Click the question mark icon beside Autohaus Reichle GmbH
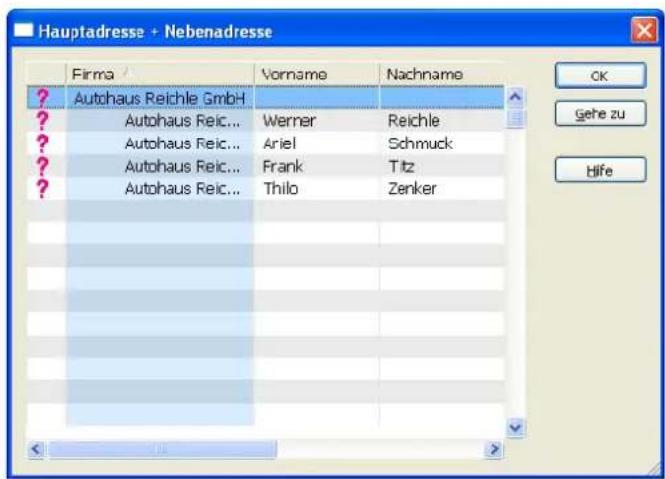The width and height of the screenshot is (665, 479). click(x=42, y=98)
